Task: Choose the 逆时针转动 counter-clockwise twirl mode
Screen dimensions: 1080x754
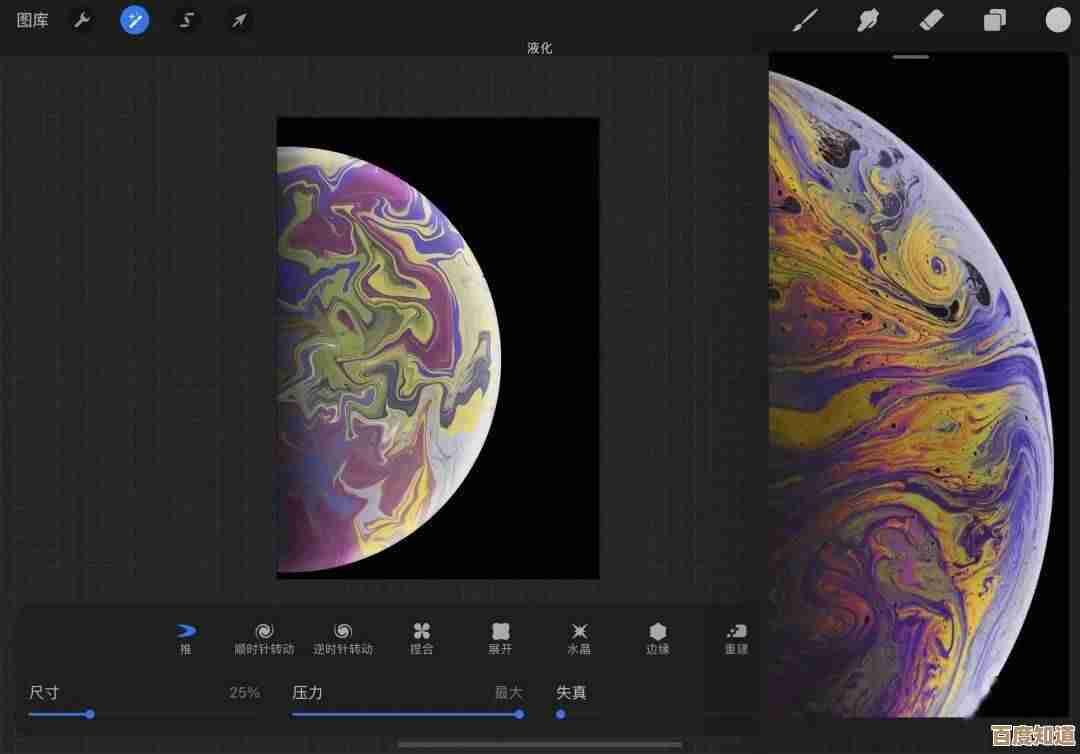Action: click(x=342, y=637)
